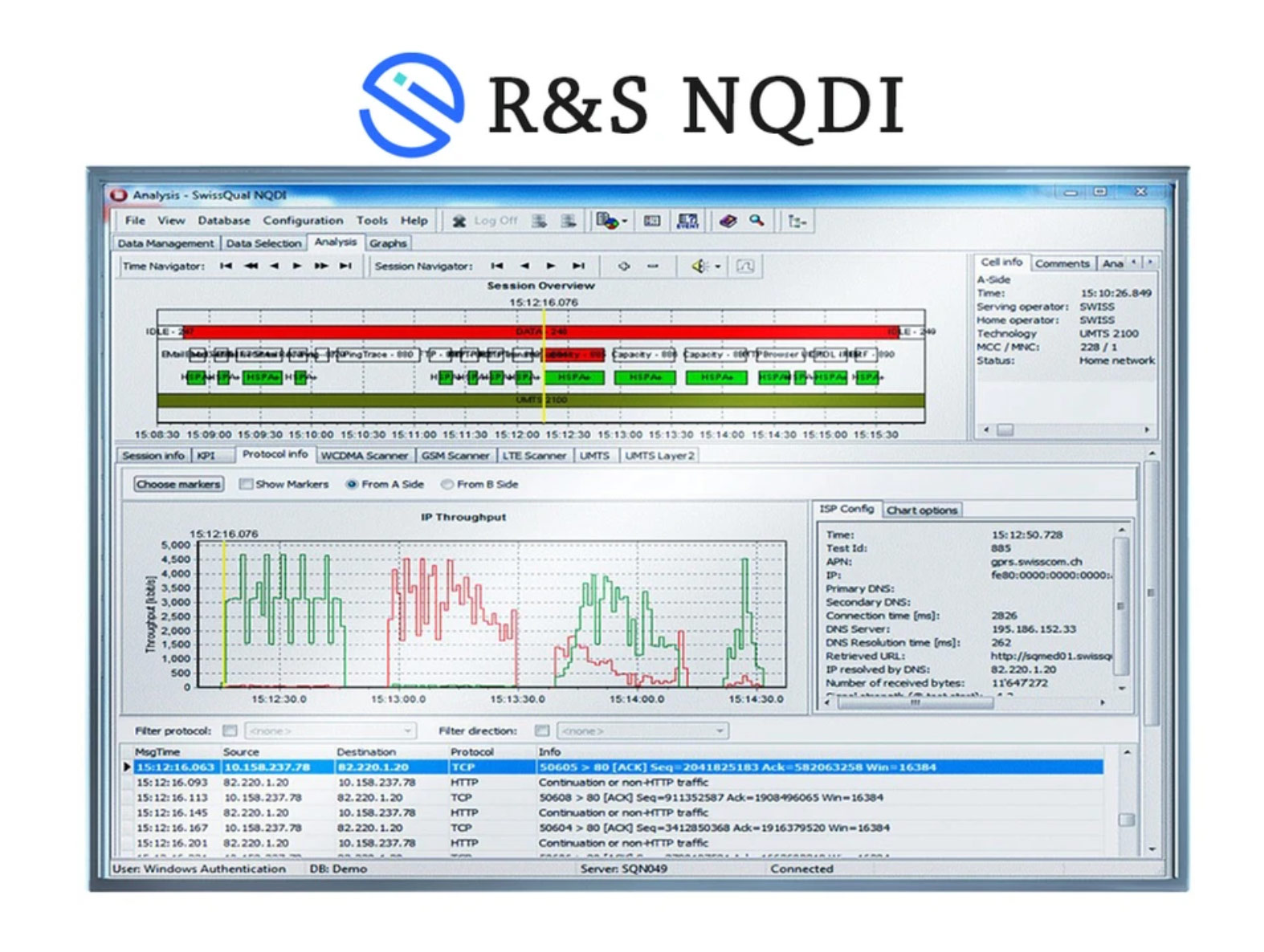Expand the color chart toolbar dropdown arrow

coord(625,222)
